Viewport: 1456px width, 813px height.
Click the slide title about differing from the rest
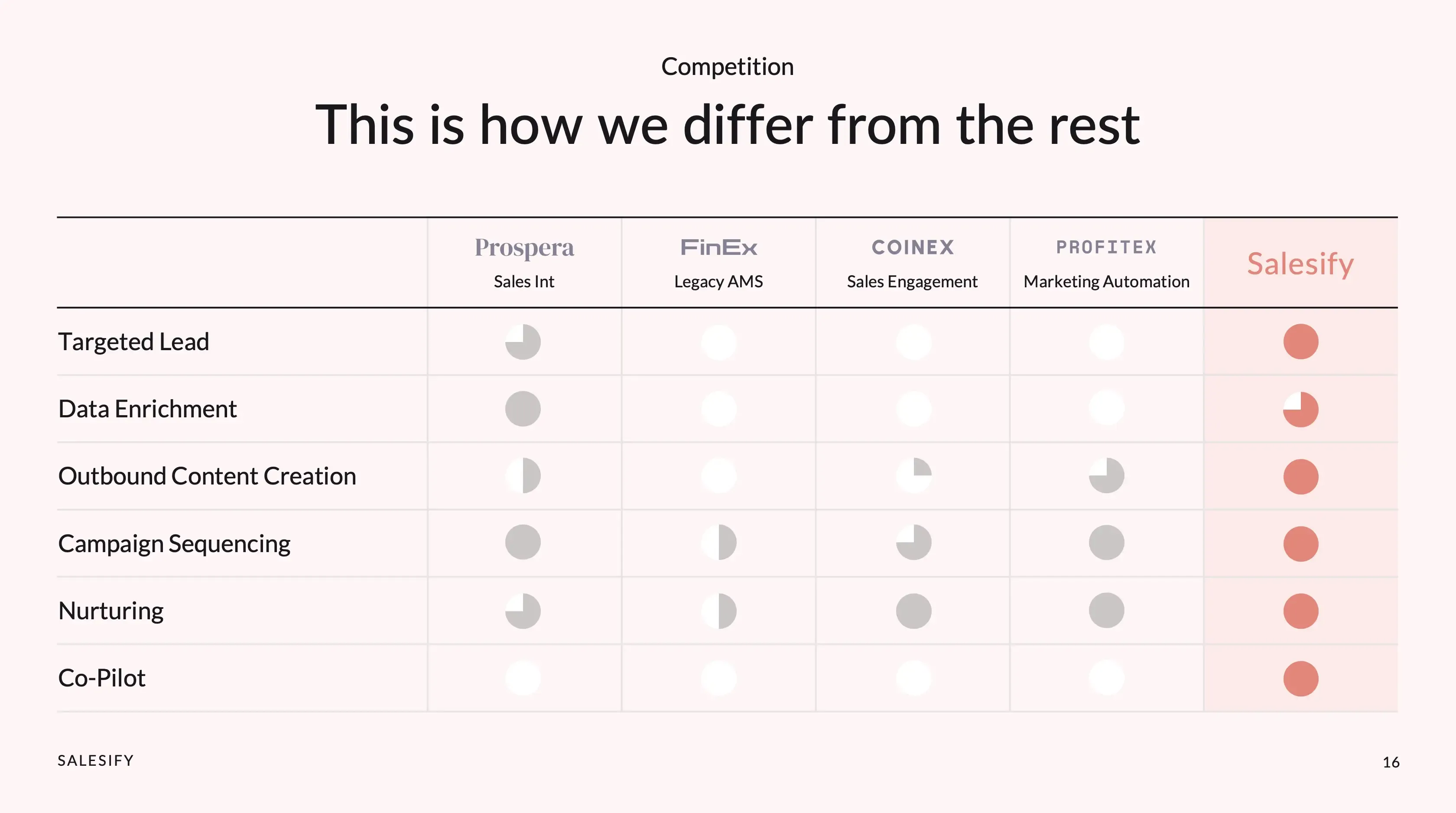[728, 125]
